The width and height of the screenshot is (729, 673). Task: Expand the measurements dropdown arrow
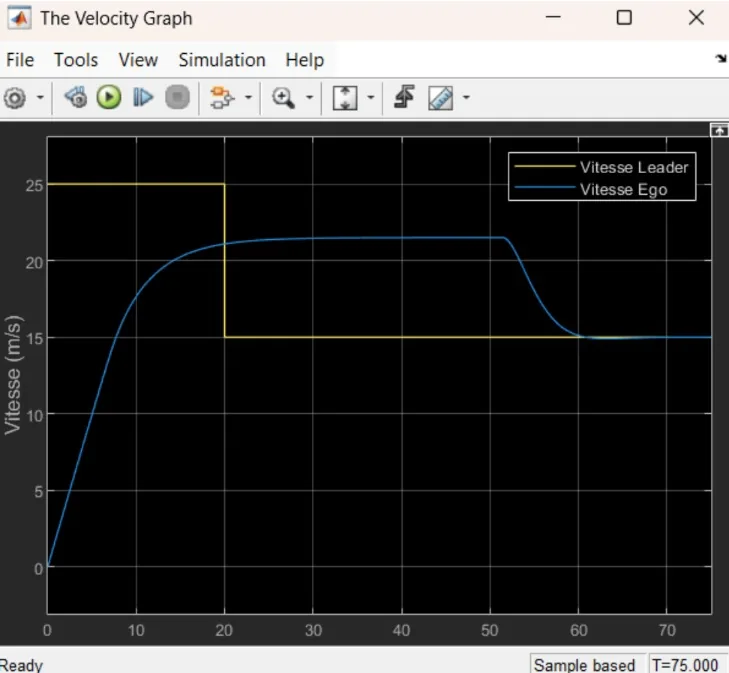click(x=466, y=98)
